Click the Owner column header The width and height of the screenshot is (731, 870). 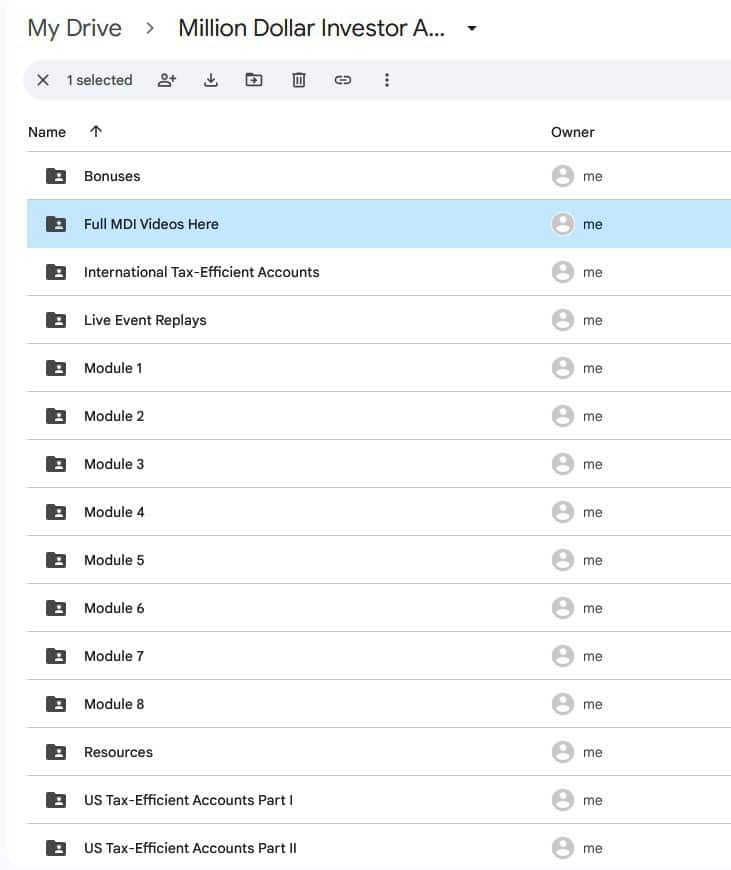[x=572, y=132]
